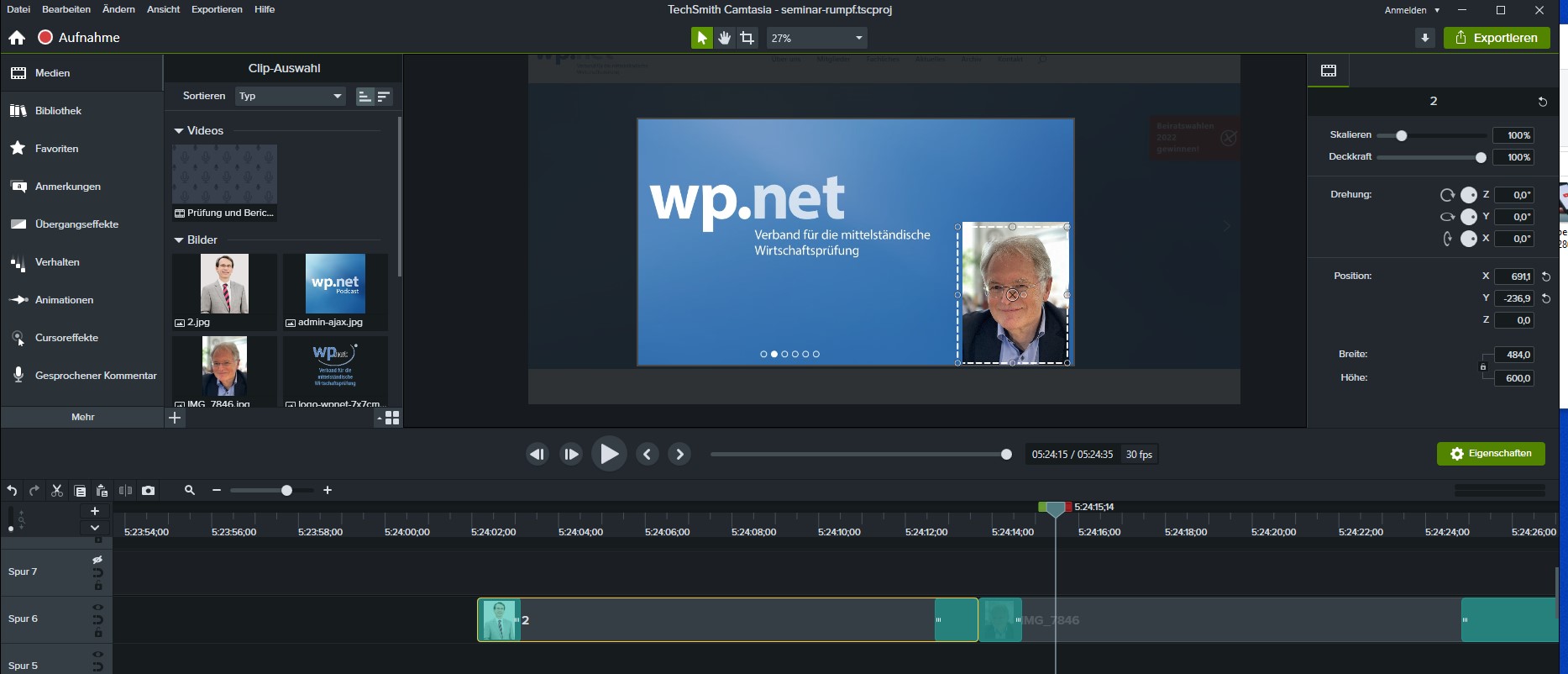Go to the Home screen icon

tap(17, 38)
